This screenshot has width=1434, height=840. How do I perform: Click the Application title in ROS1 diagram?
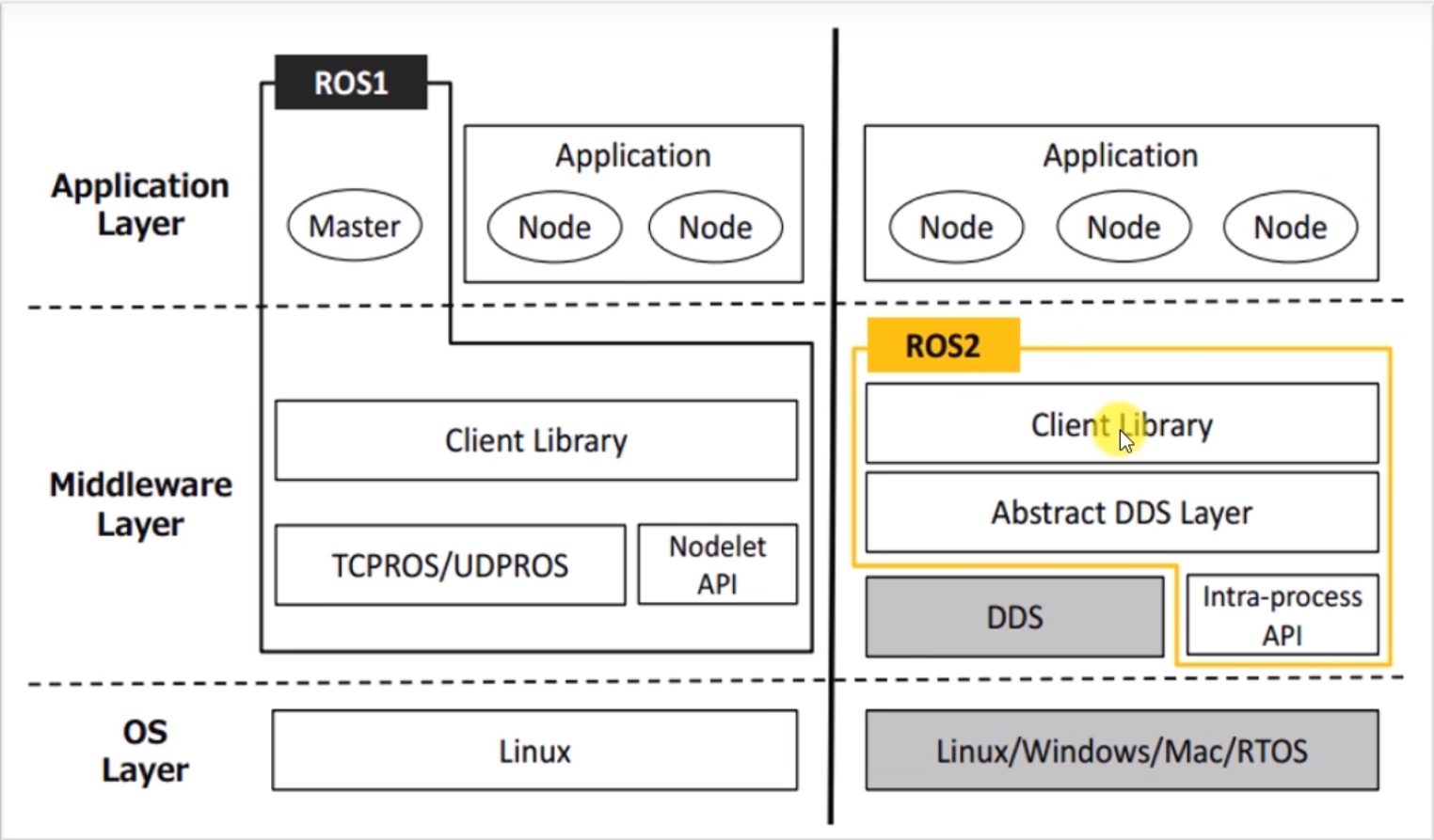pos(632,155)
